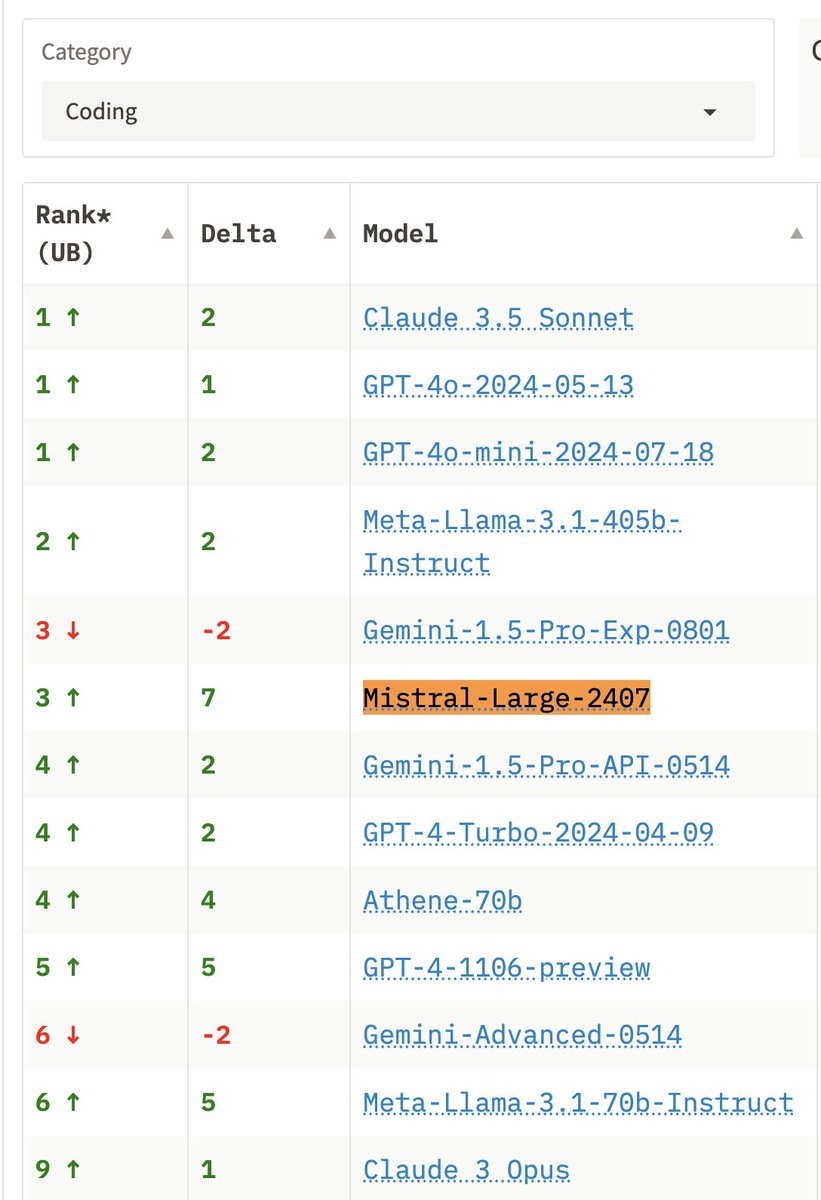Select delta 4 cell of Athene-70b
The image size is (821, 1200).
coord(268,901)
